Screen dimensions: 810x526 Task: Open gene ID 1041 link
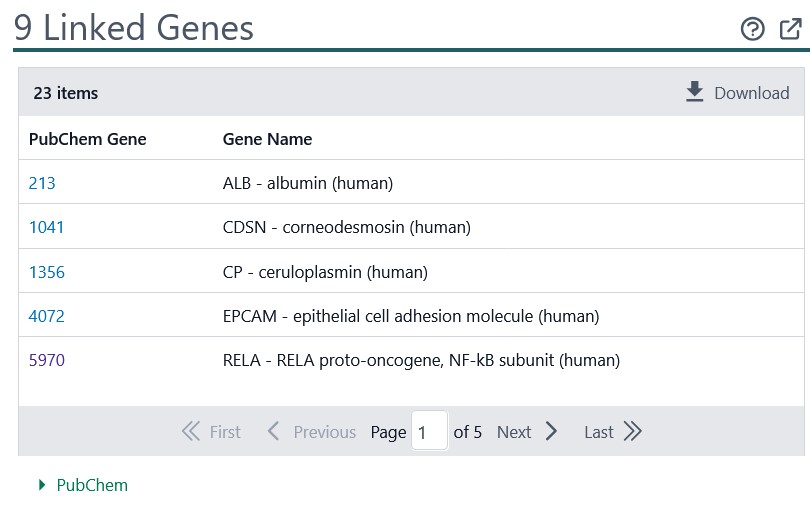[46, 227]
